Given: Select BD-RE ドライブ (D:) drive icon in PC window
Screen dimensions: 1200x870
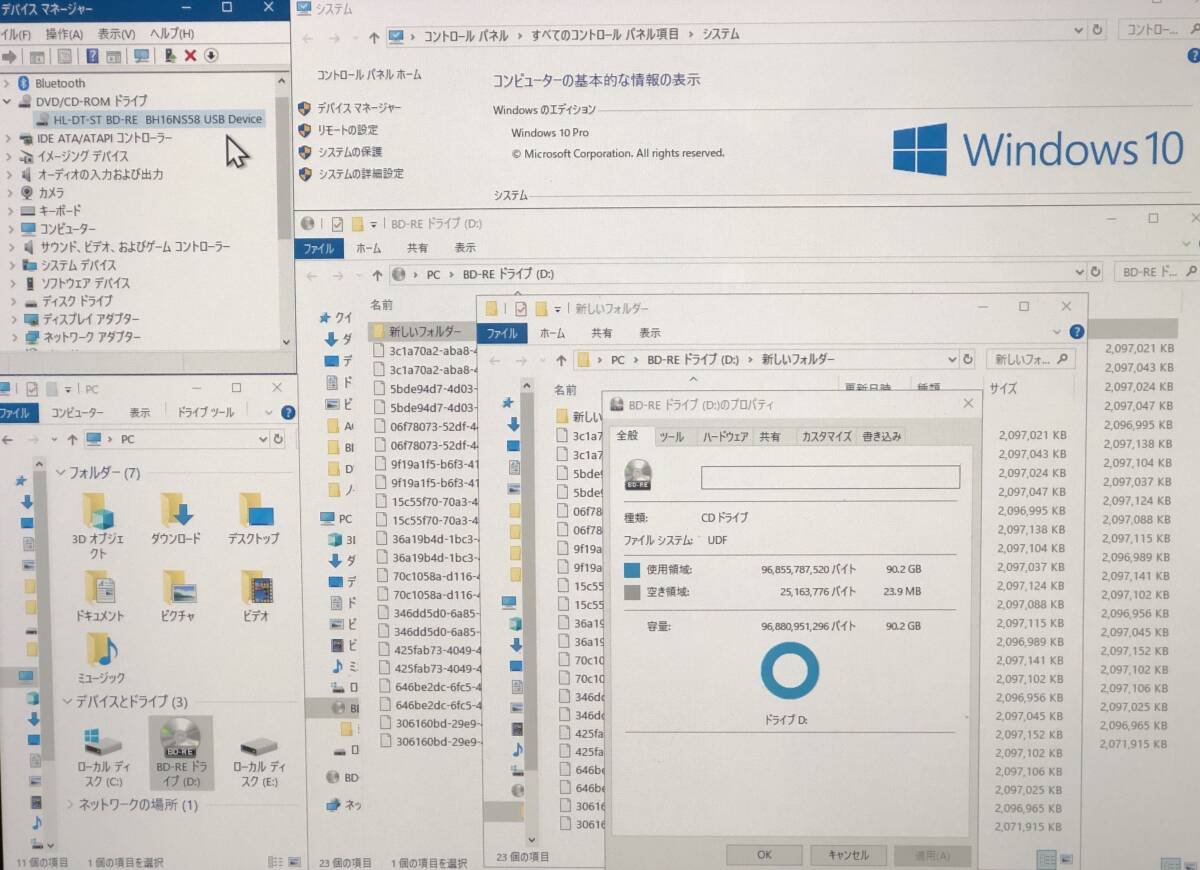Looking at the screenshot, I should [x=180, y=739].
